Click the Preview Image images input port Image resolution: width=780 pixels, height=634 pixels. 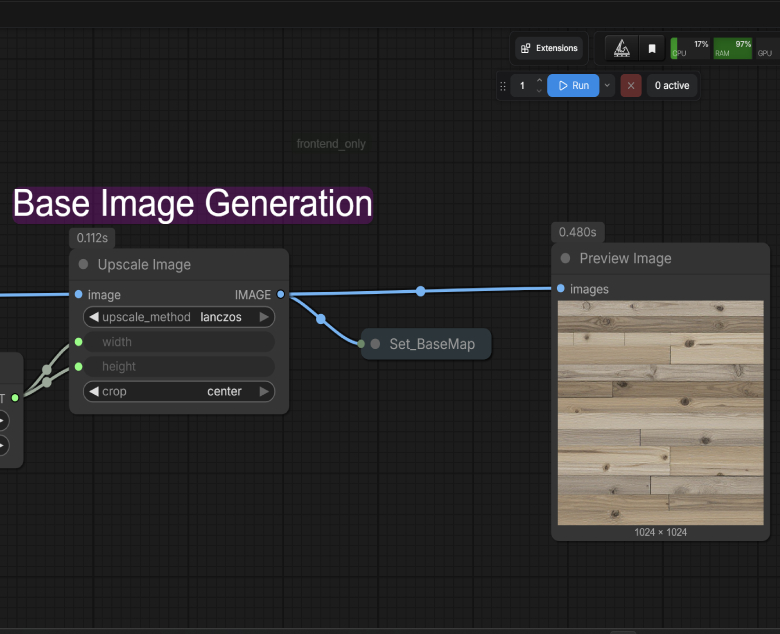(x=560, y=289)
